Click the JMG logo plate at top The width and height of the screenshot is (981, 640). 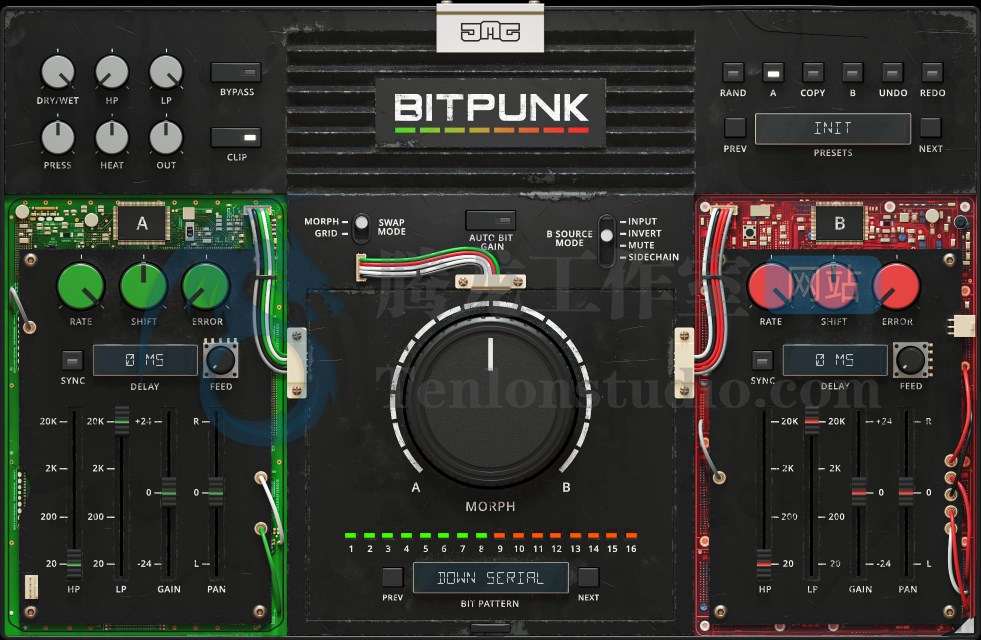[490, 28]
